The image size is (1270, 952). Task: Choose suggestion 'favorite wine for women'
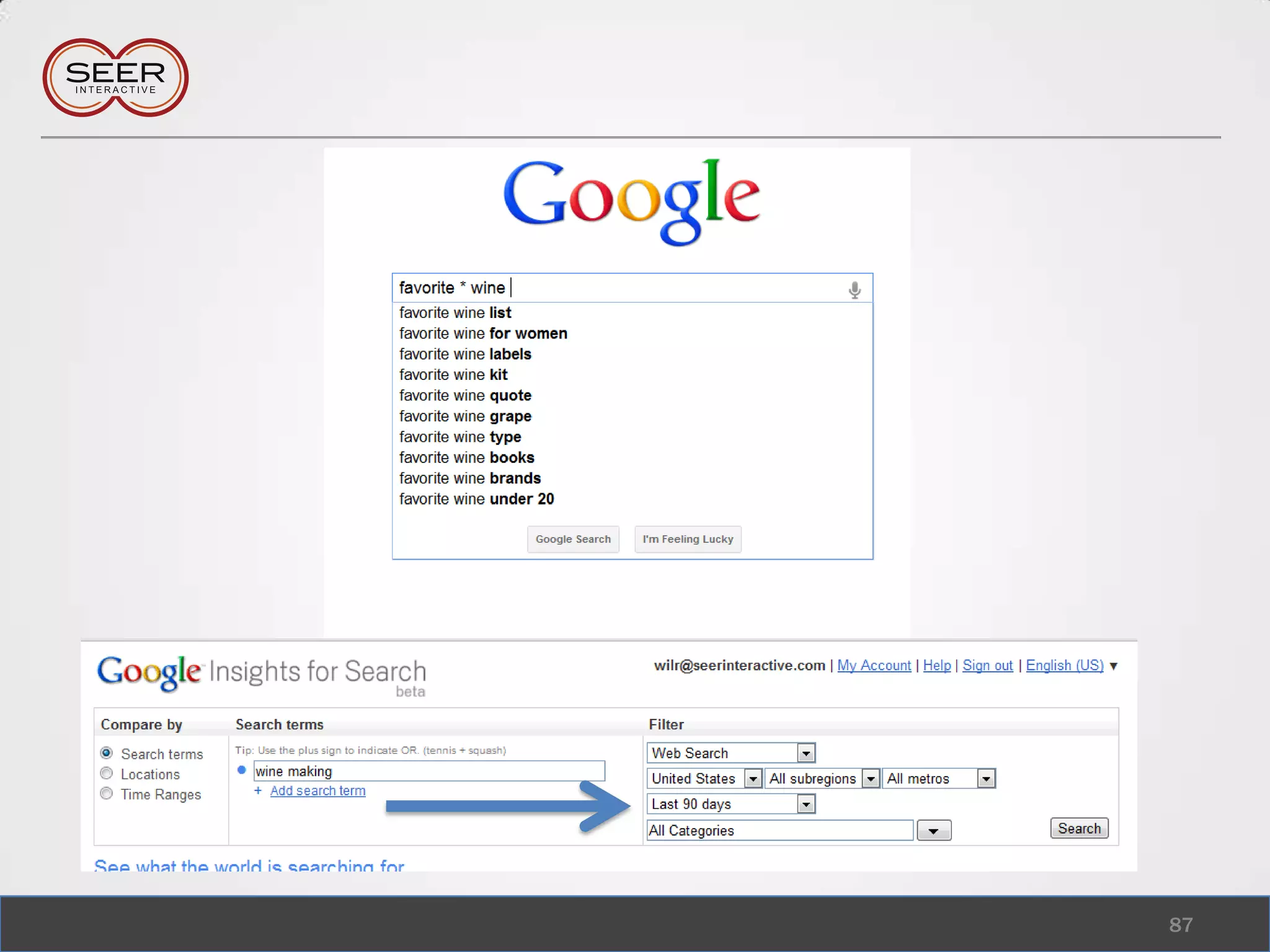pos(482,333)
